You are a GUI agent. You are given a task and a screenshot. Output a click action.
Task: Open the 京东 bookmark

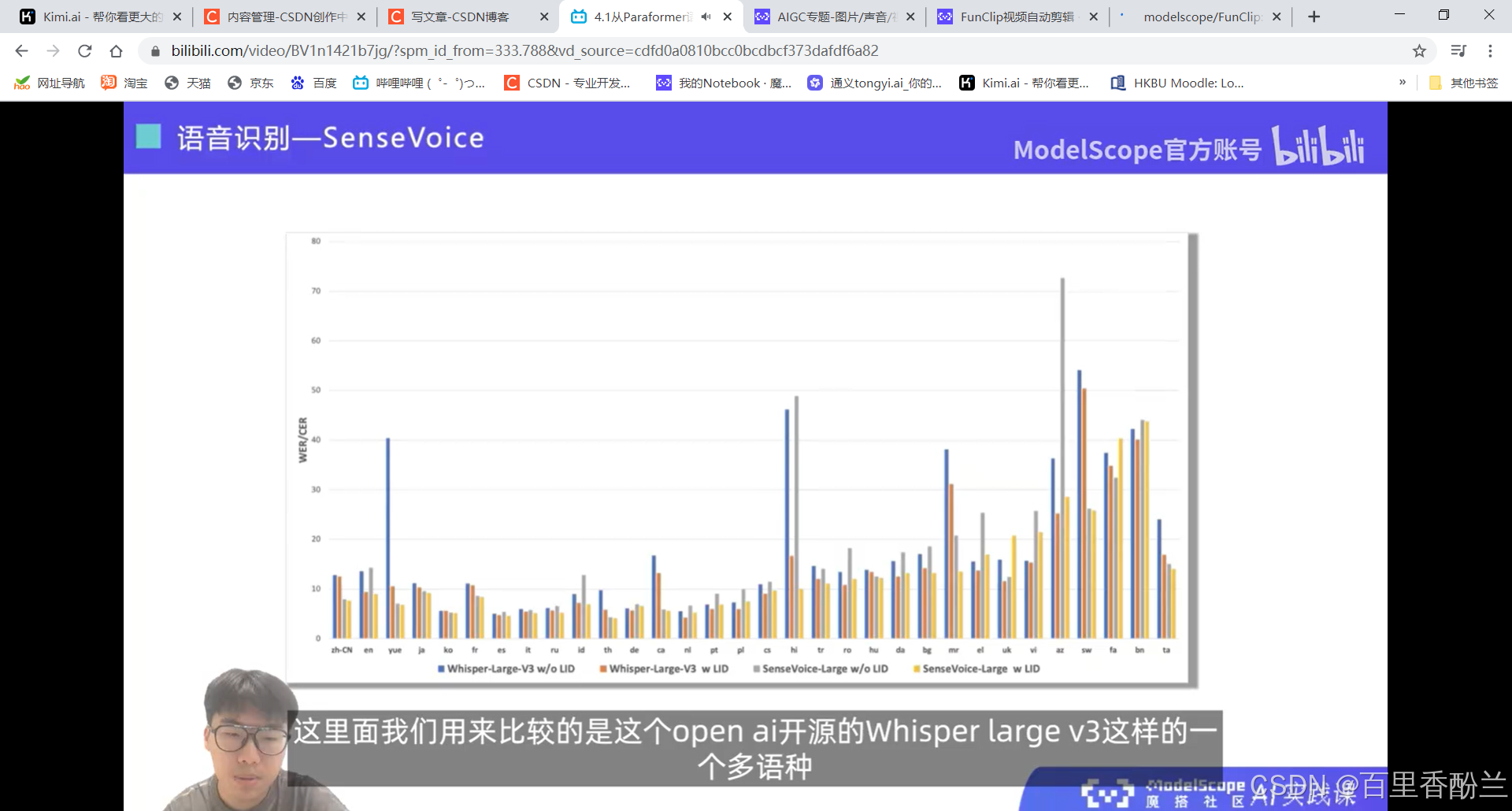[250, 83]
